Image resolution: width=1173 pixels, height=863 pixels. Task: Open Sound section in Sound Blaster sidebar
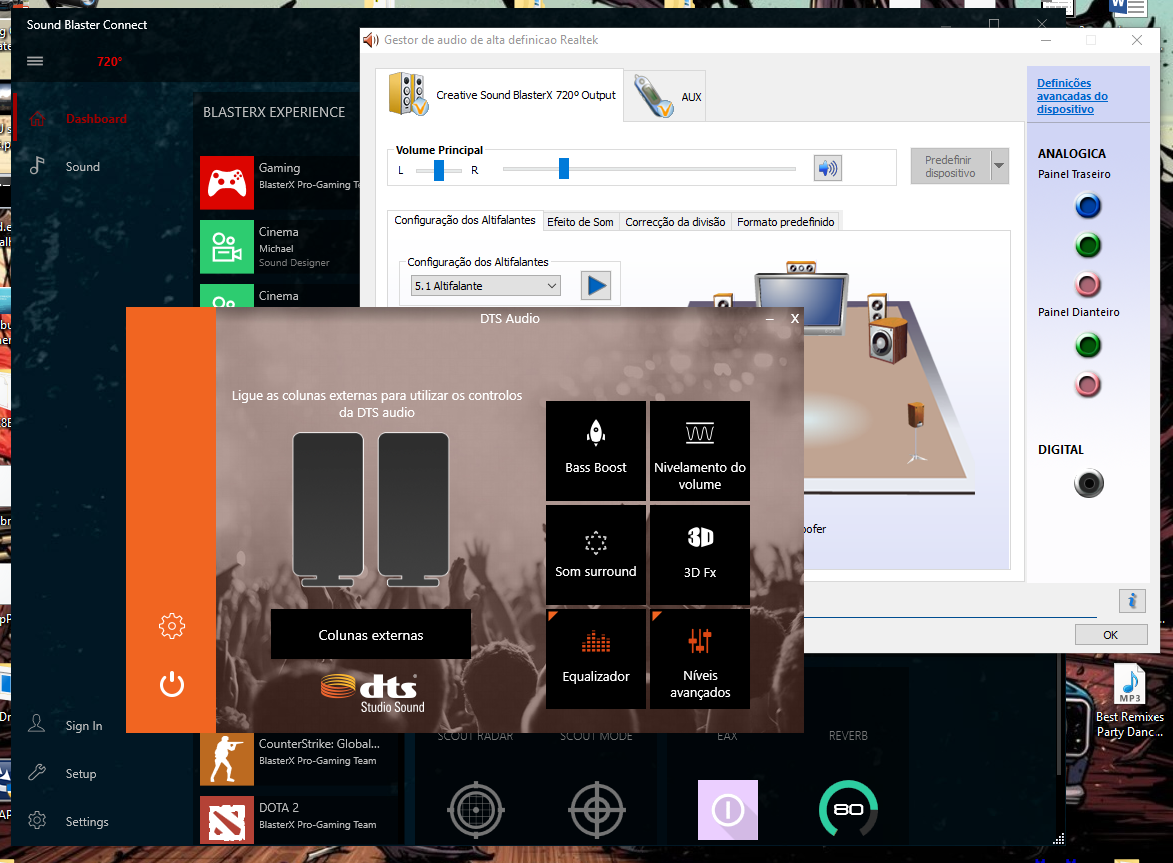82,167
